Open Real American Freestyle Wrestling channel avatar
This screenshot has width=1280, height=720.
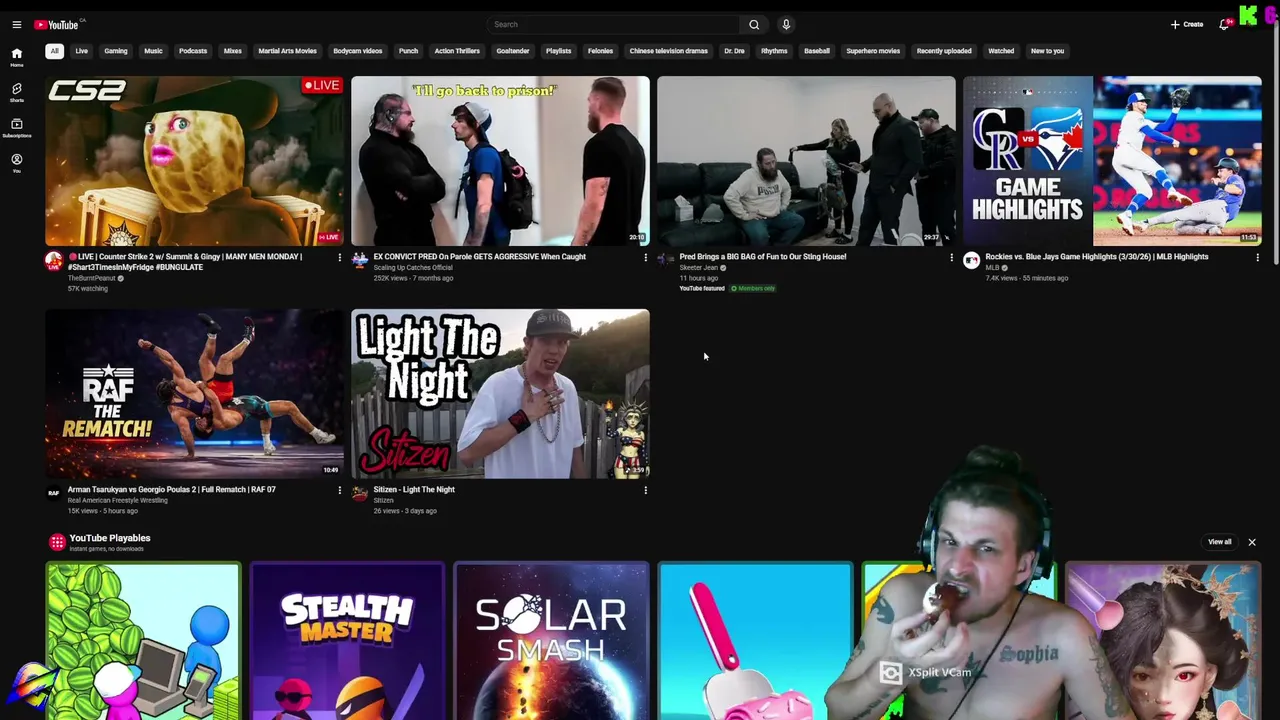tap(54, 493)
